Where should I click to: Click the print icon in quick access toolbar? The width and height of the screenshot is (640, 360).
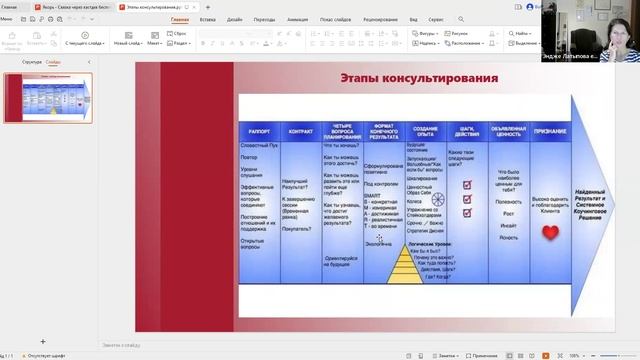pos(50,19)
